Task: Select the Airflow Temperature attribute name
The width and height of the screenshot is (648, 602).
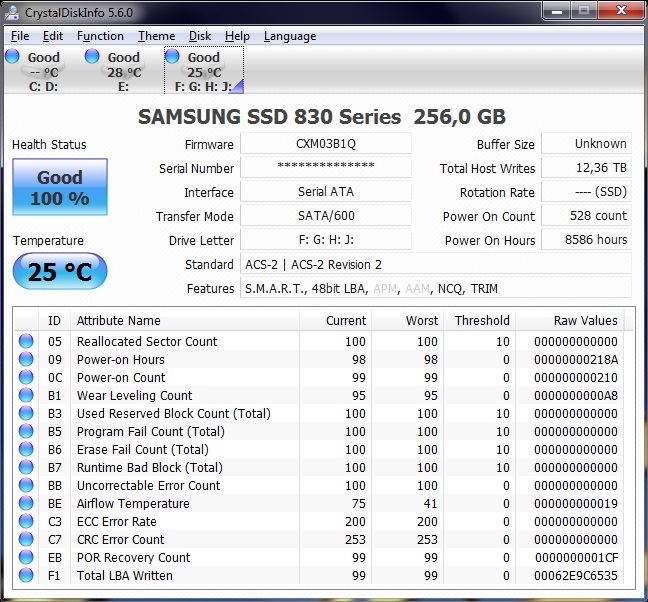Action: (133, 503)
